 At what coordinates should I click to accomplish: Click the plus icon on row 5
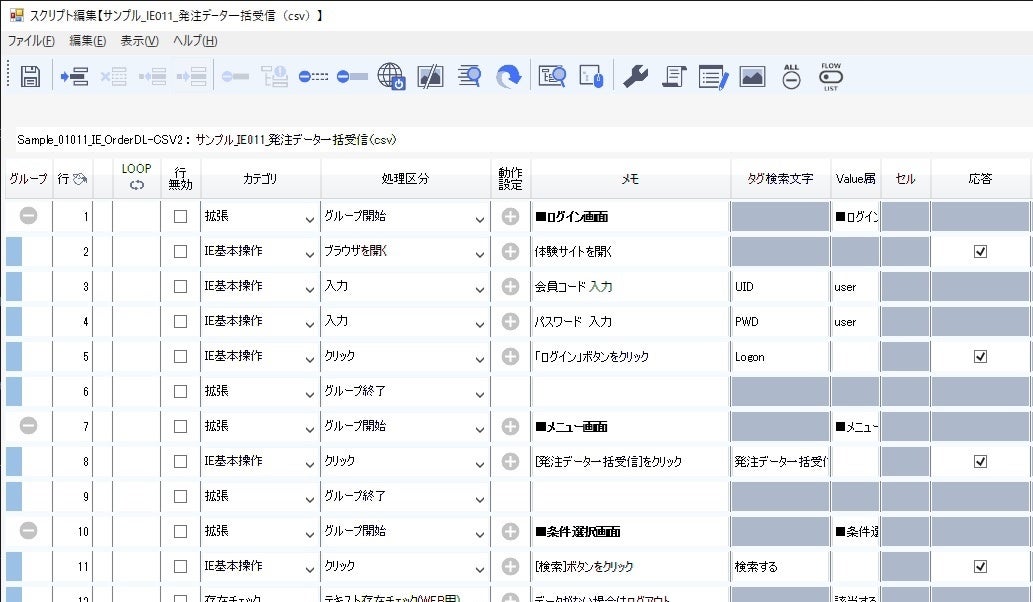tap(510, 356)
